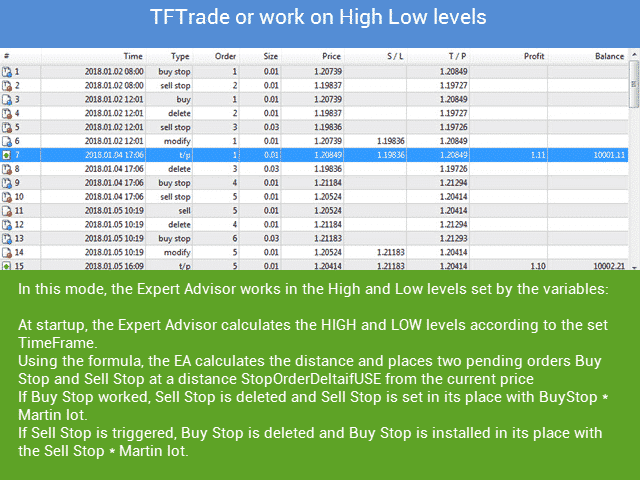Click the sell order icon in row 11
The image size is (640, 480).
7,211
